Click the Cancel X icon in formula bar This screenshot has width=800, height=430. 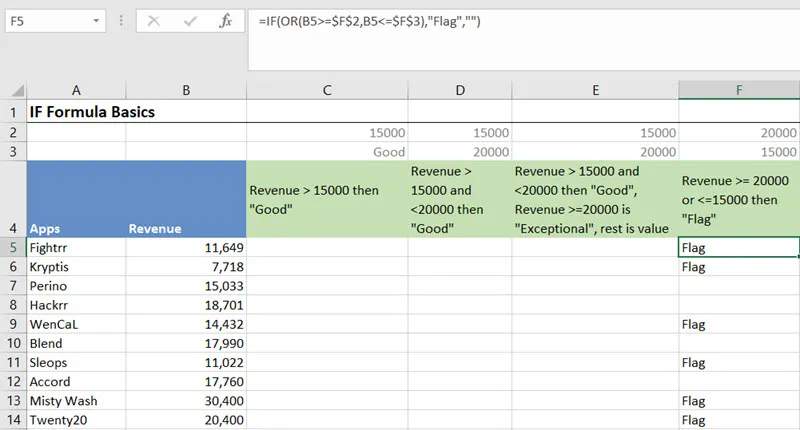(x=154, y=20)
